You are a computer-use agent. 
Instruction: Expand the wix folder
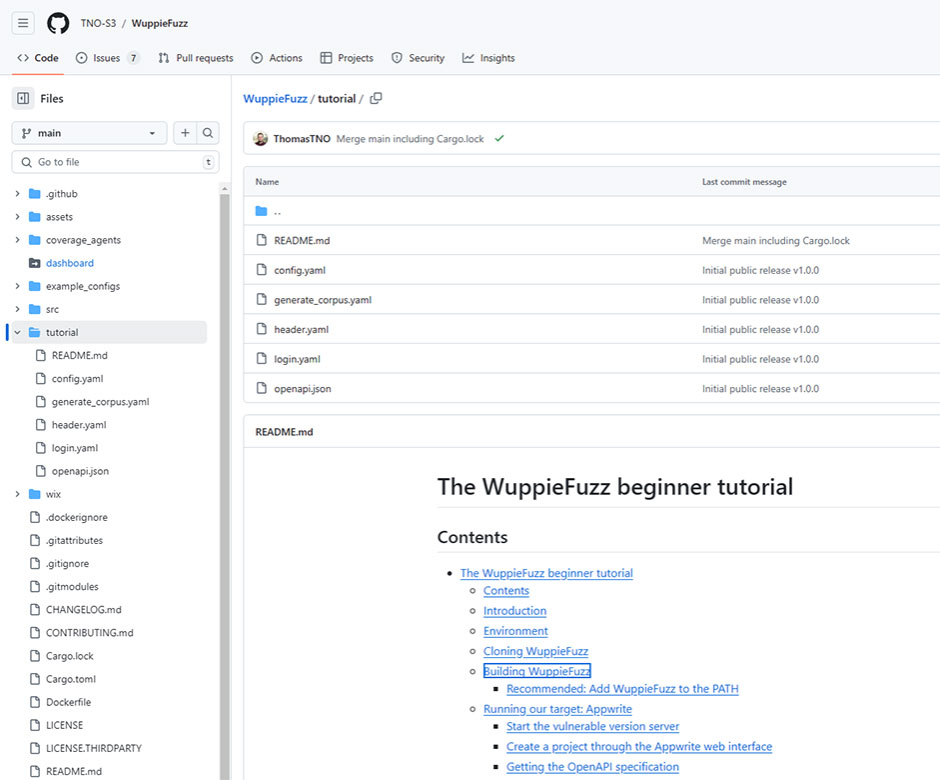18,494
